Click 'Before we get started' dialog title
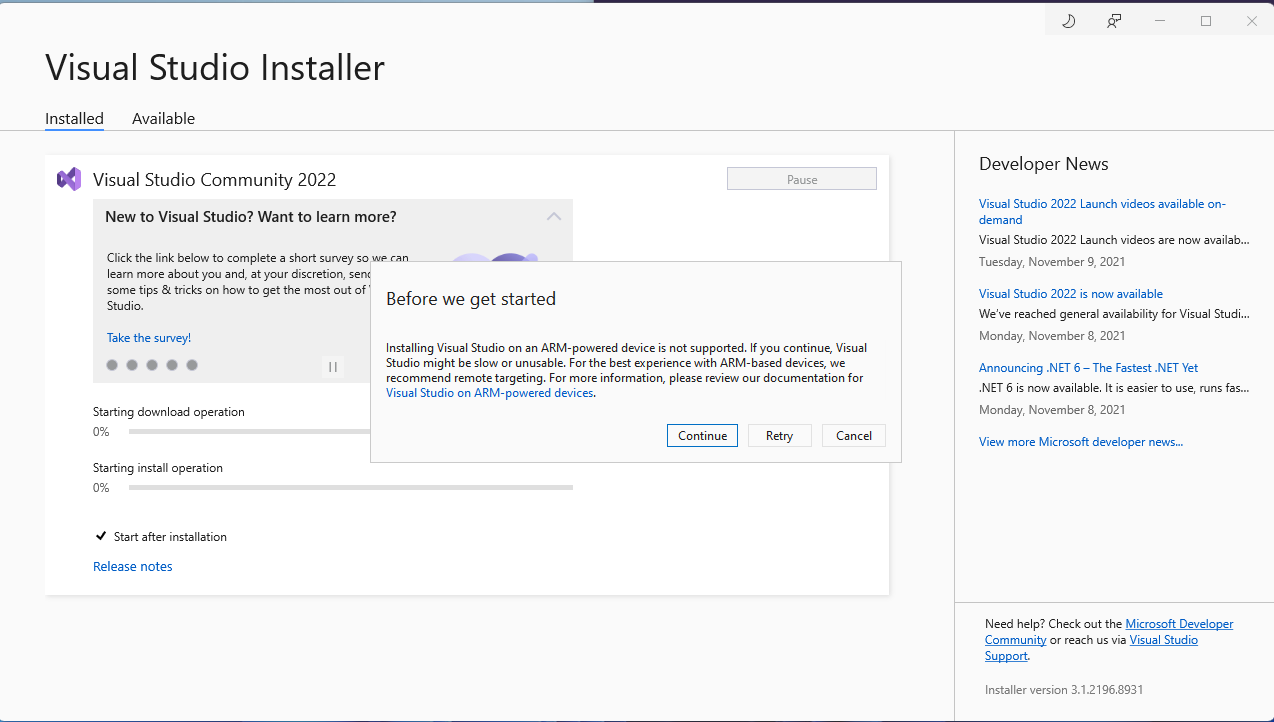The image size is (1274, 722). (471, 299)
